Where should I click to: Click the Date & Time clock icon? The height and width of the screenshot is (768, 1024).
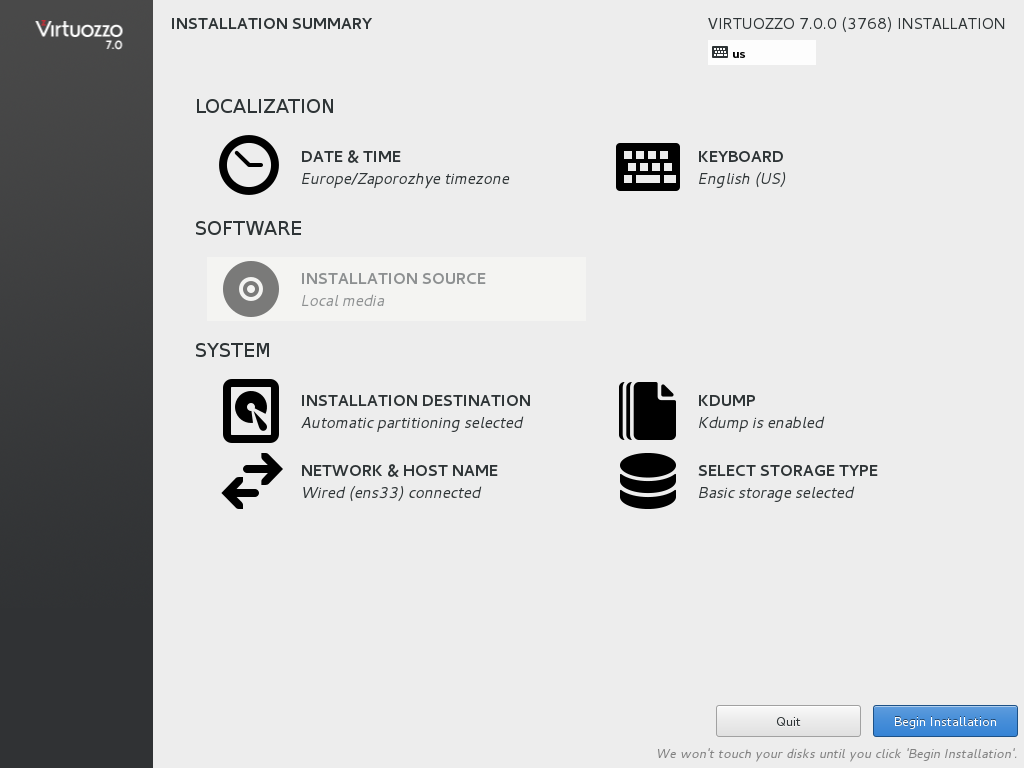[249, 165]
